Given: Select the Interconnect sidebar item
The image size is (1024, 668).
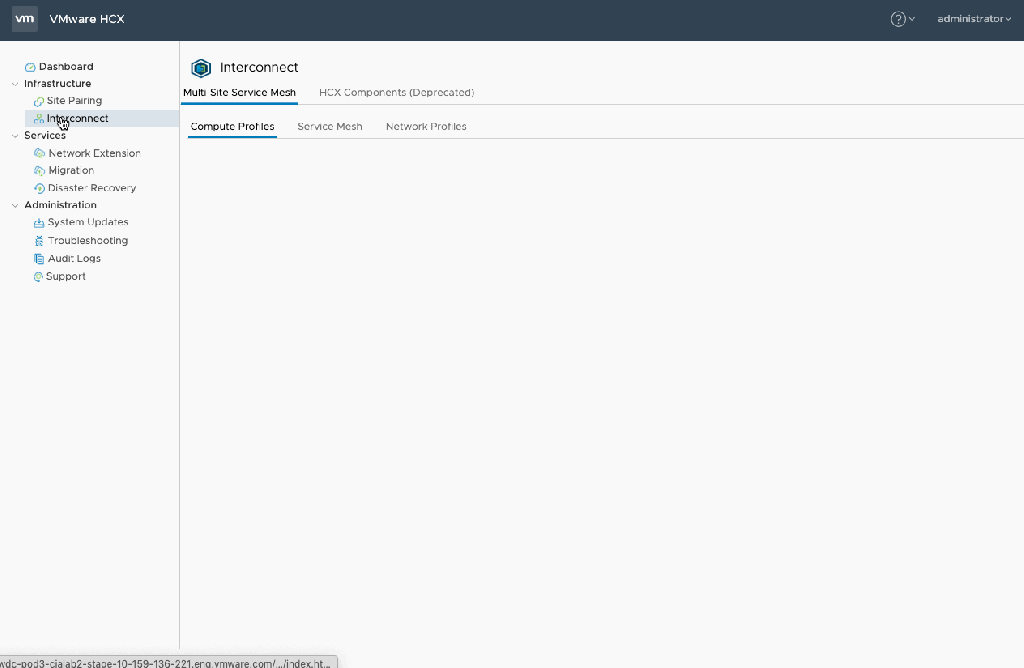Looking at the screenshot, I should [78, 119].
